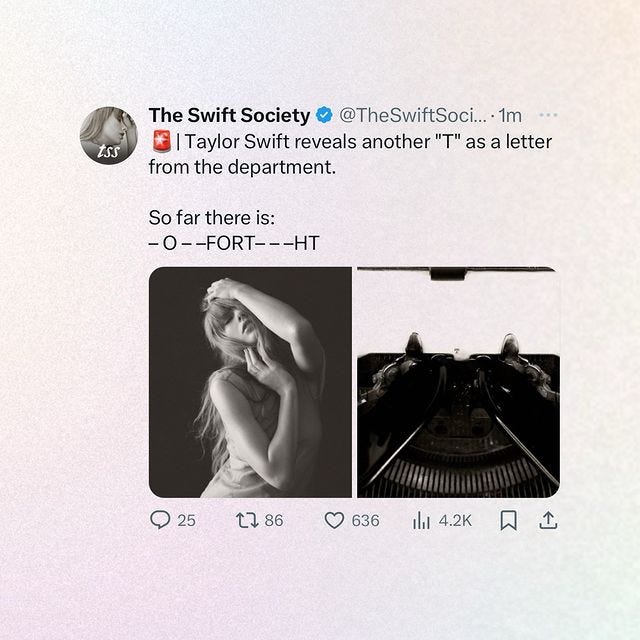Bookmark this tweet
The height and width of the screenshot is (640, 640).
(509, 520)
